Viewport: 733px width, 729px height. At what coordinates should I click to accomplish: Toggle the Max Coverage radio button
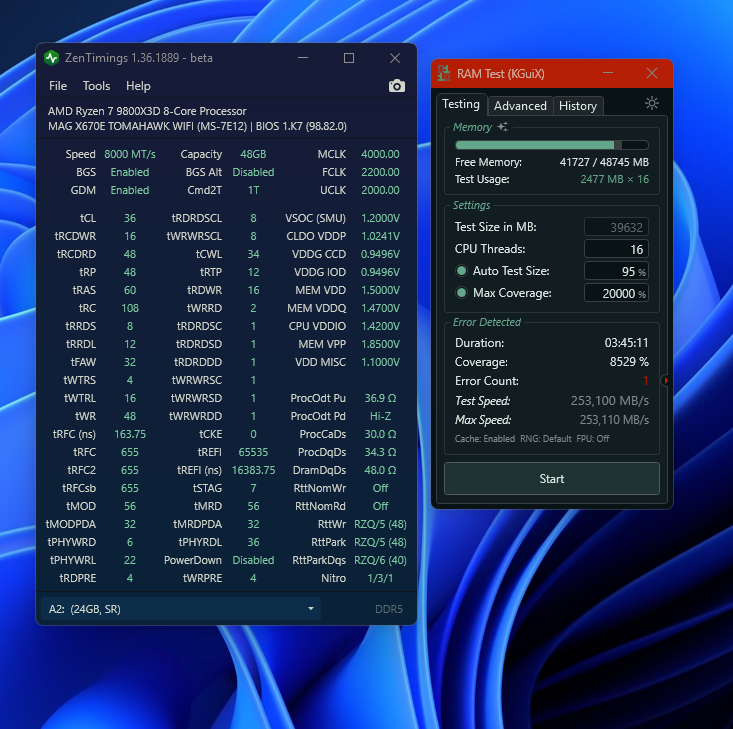pyautogui.click(x=461, y=293)
